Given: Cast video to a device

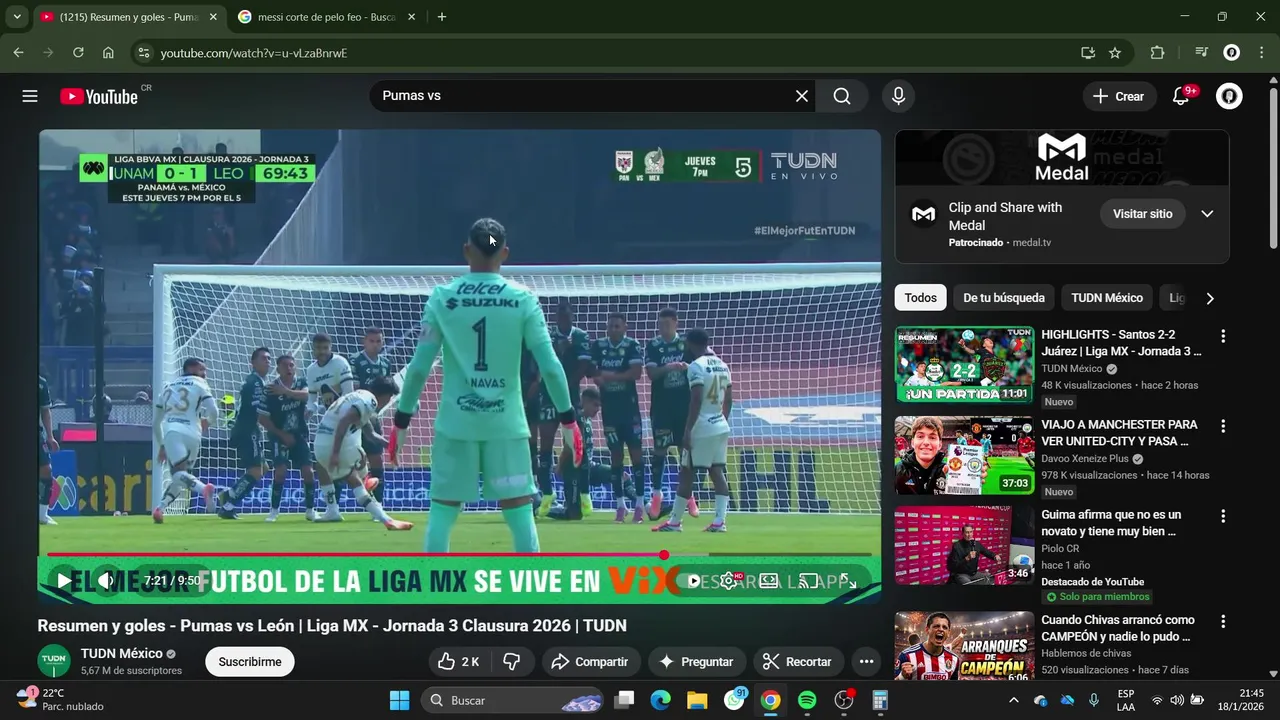Looking at the screenshot, I should click(x=808, y=580).
